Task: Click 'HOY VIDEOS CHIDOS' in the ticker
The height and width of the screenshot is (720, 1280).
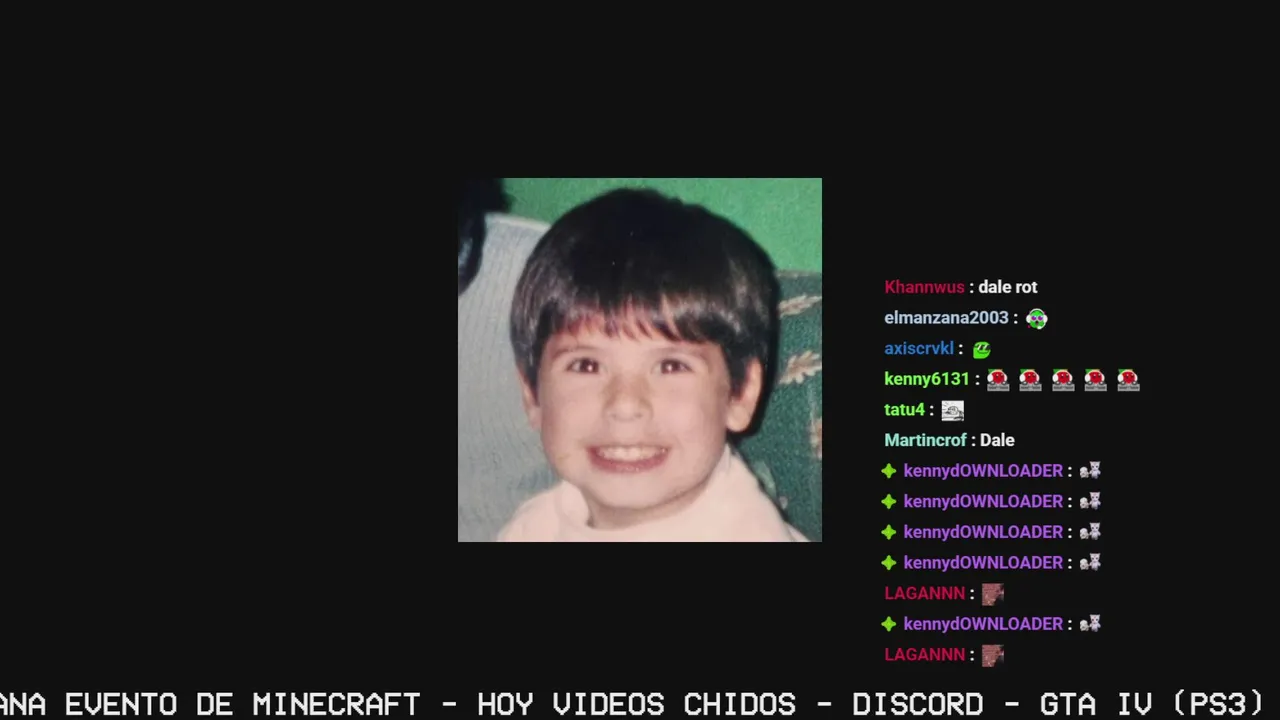Action: (636, 704)
